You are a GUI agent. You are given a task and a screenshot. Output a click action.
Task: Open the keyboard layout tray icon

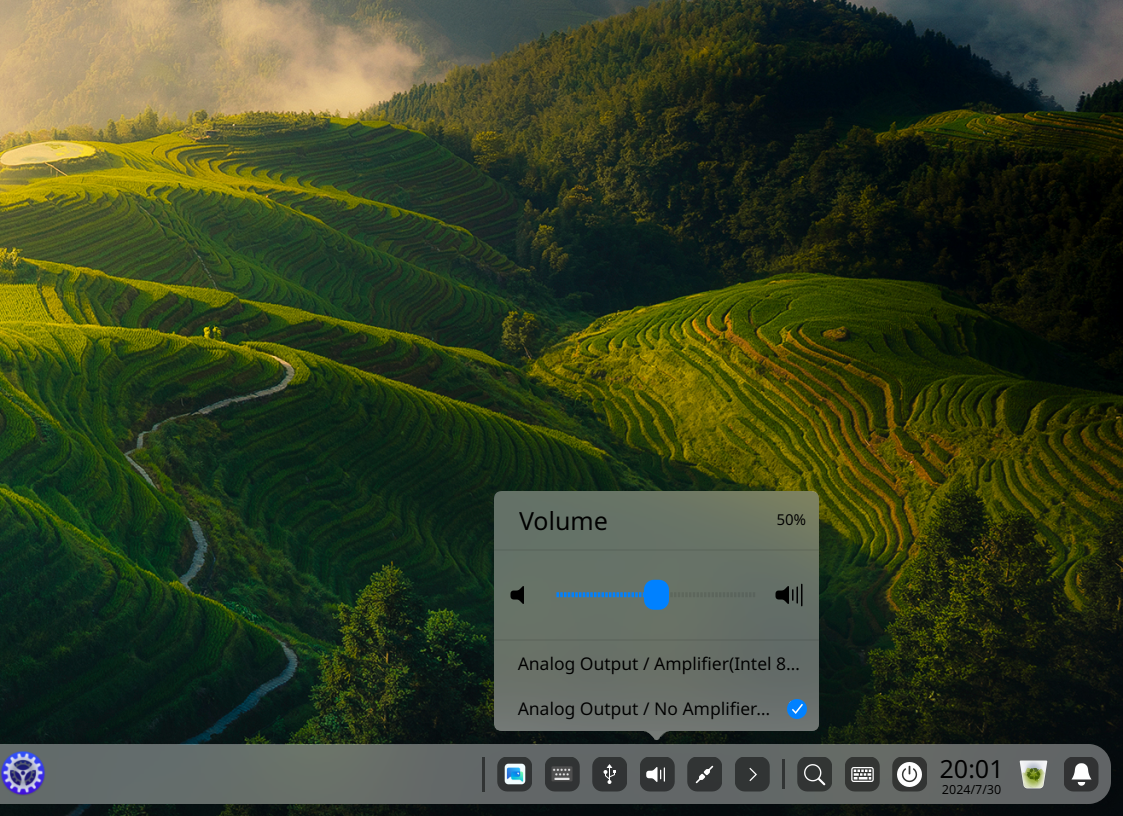coord(562,774)
